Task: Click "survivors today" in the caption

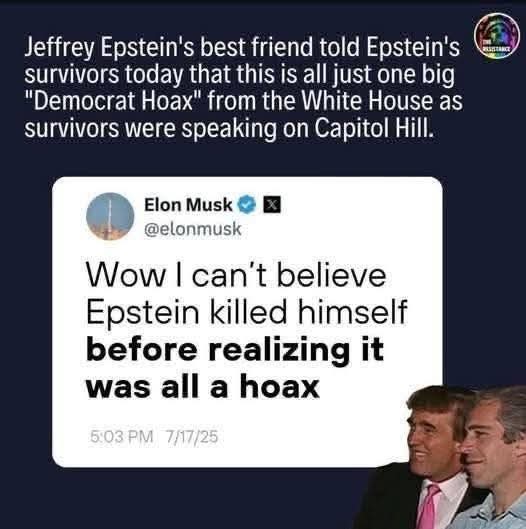Action: [x=104, y=75]
